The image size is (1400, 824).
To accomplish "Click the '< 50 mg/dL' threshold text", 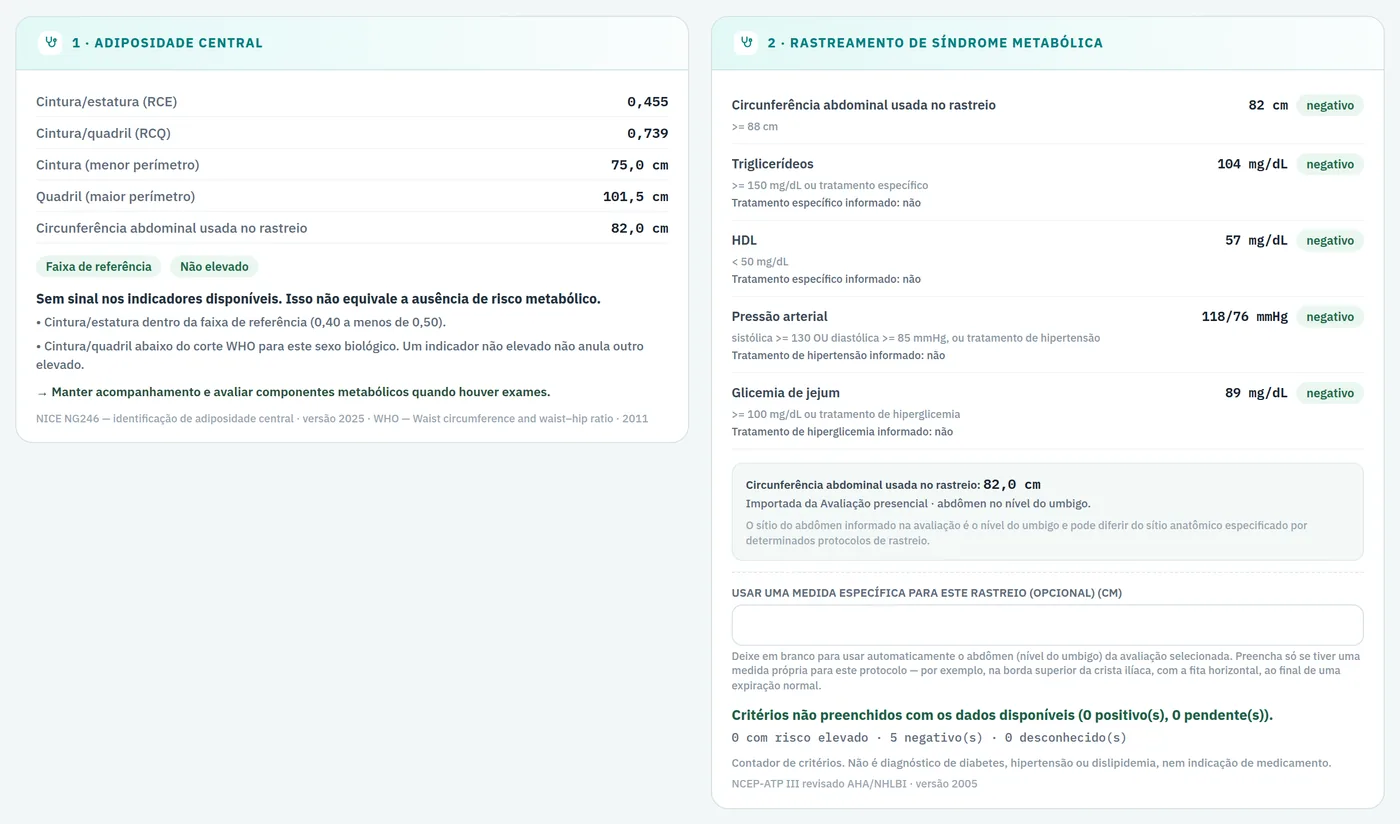I will pos(760,262).
